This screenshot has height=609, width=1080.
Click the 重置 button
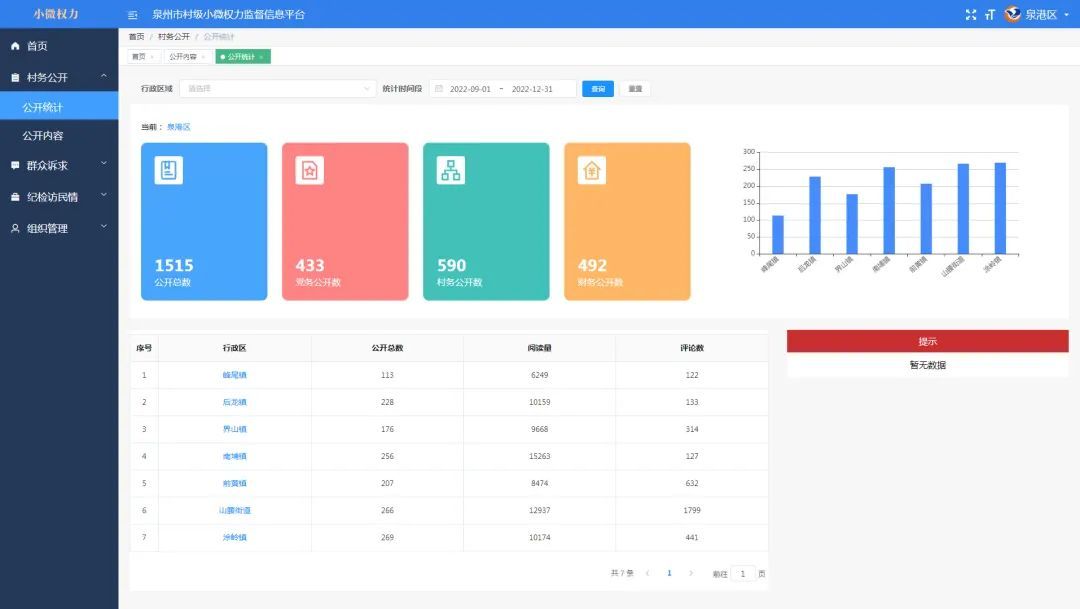coord(635,89)
